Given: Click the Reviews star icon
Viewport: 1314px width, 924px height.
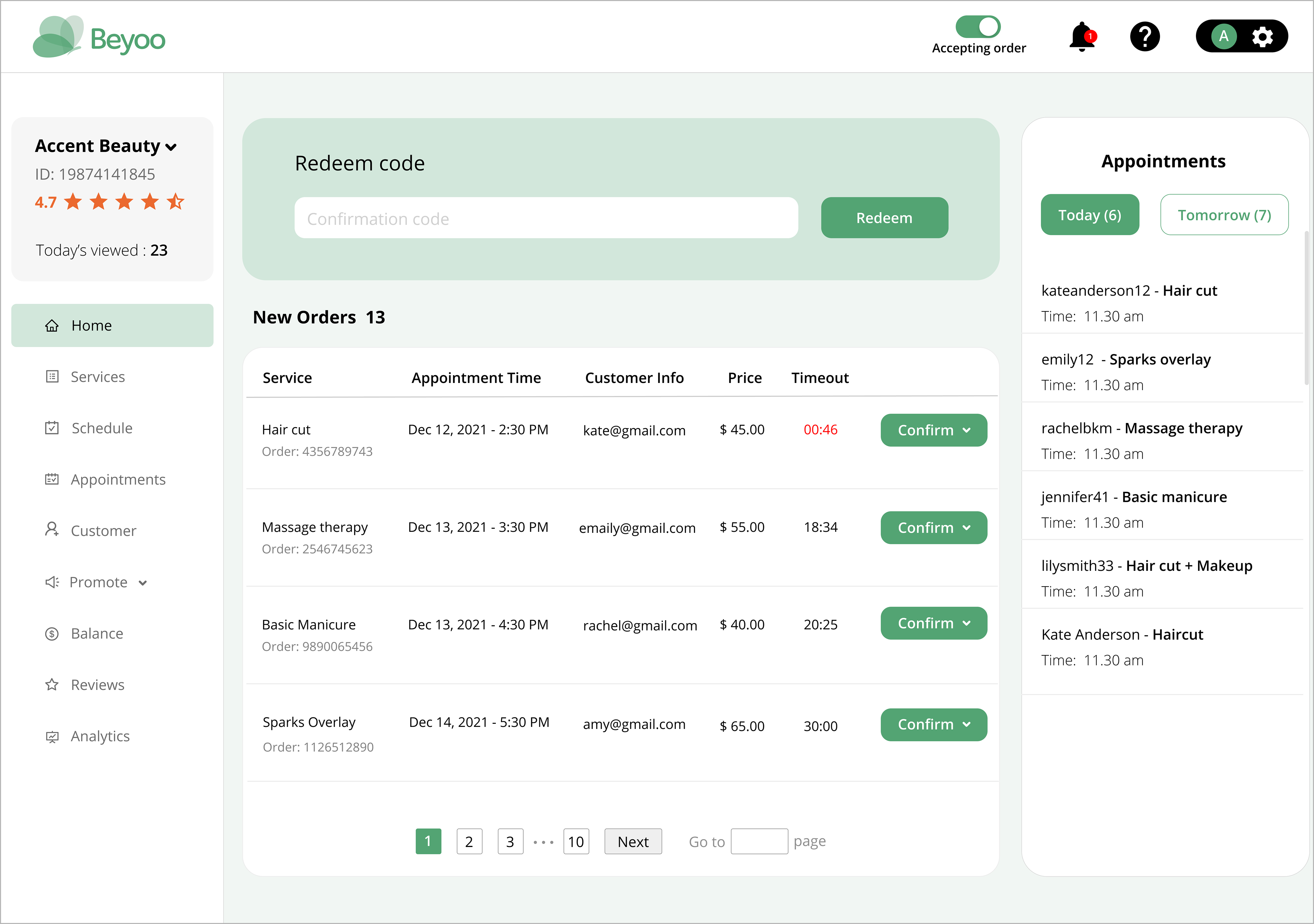Looking at the screenshot, I should [52, 685].
